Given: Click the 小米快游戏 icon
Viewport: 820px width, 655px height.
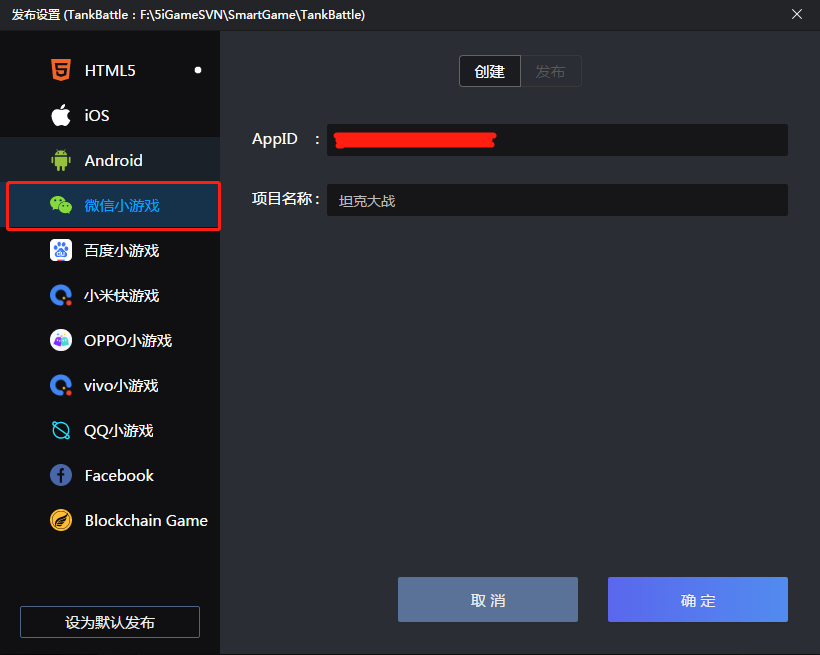Looking at the screenshot, I should click(61, 295).
